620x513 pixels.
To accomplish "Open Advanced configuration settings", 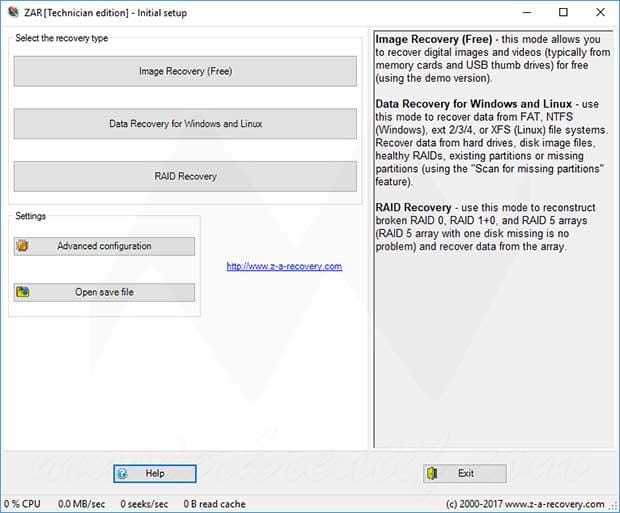I will [x=104, y=246].
